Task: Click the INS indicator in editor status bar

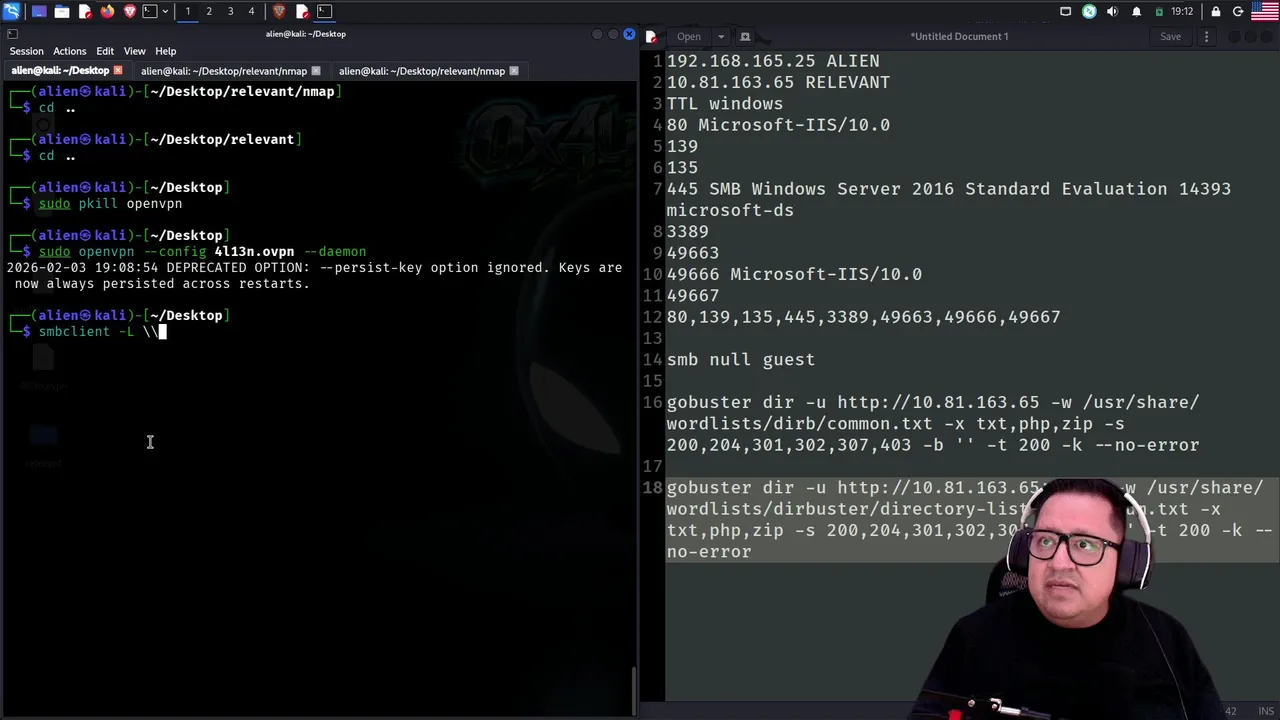Action: [x=1266, y=711]
